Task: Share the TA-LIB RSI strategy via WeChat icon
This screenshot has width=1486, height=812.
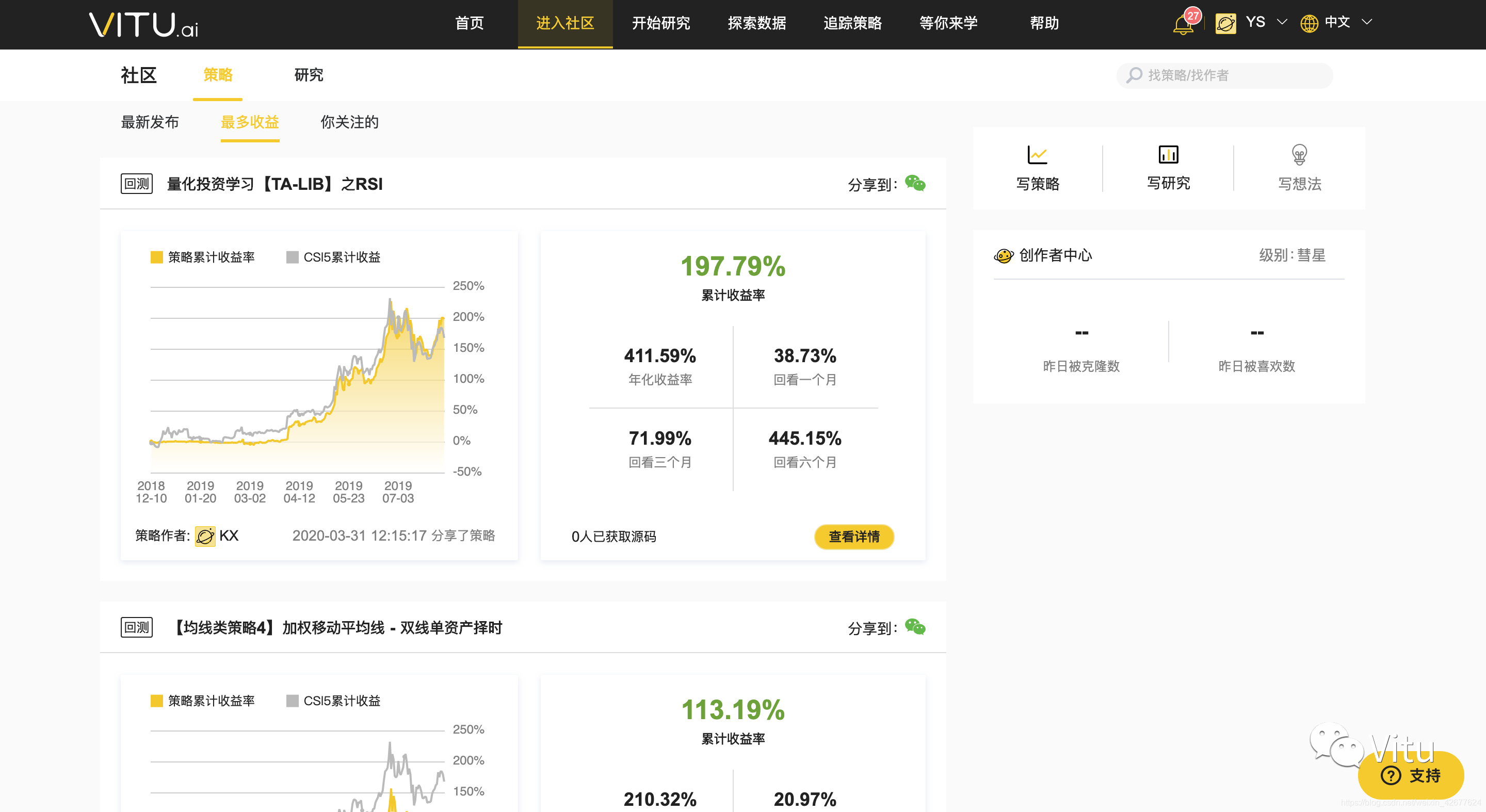Action: tap(915, 183)
